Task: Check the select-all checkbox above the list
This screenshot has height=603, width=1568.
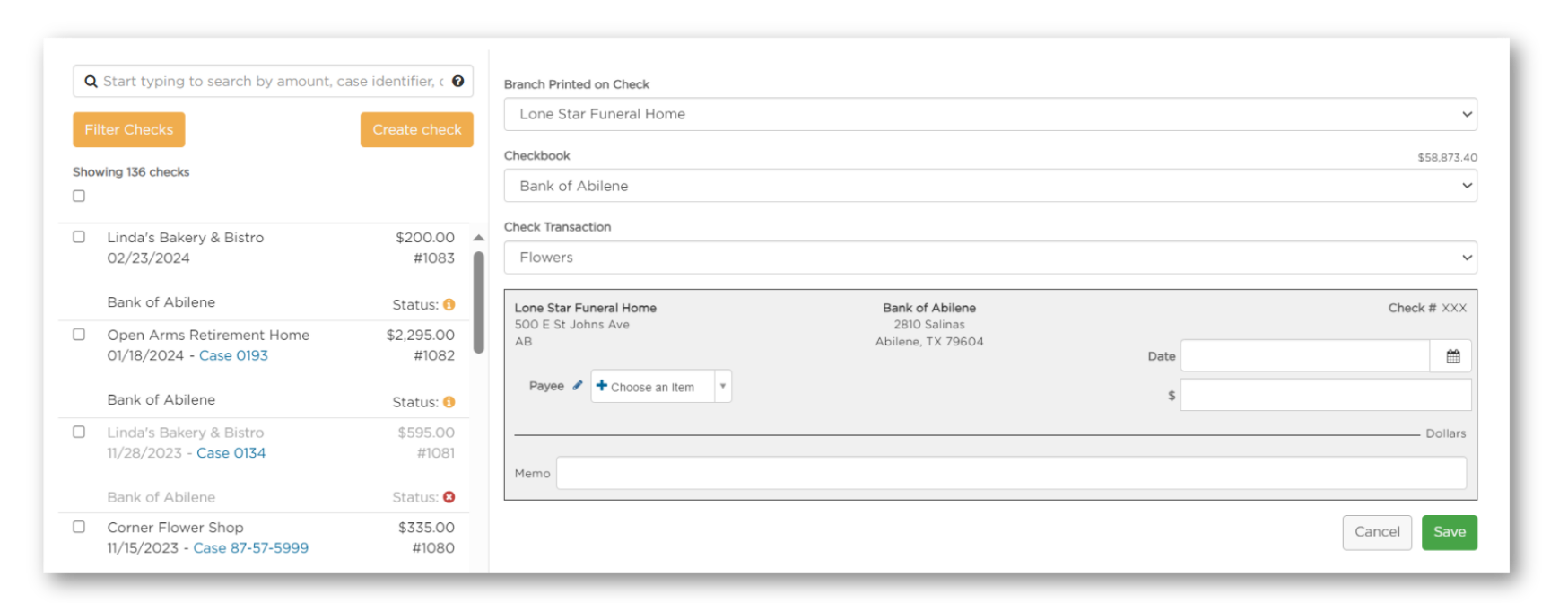Action: point(78,196)
